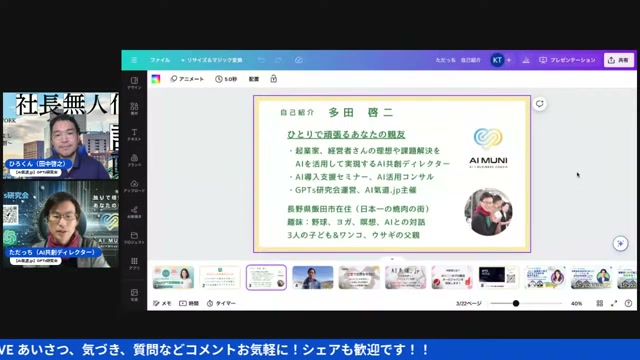
Task: Select slide 5 thumbnail
Action: [x=359, y=277]
